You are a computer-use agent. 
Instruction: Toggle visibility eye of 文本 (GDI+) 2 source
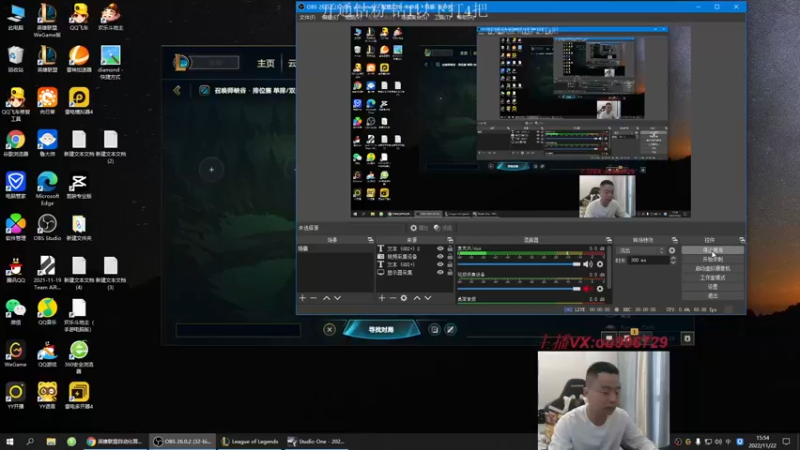point(440,248)
